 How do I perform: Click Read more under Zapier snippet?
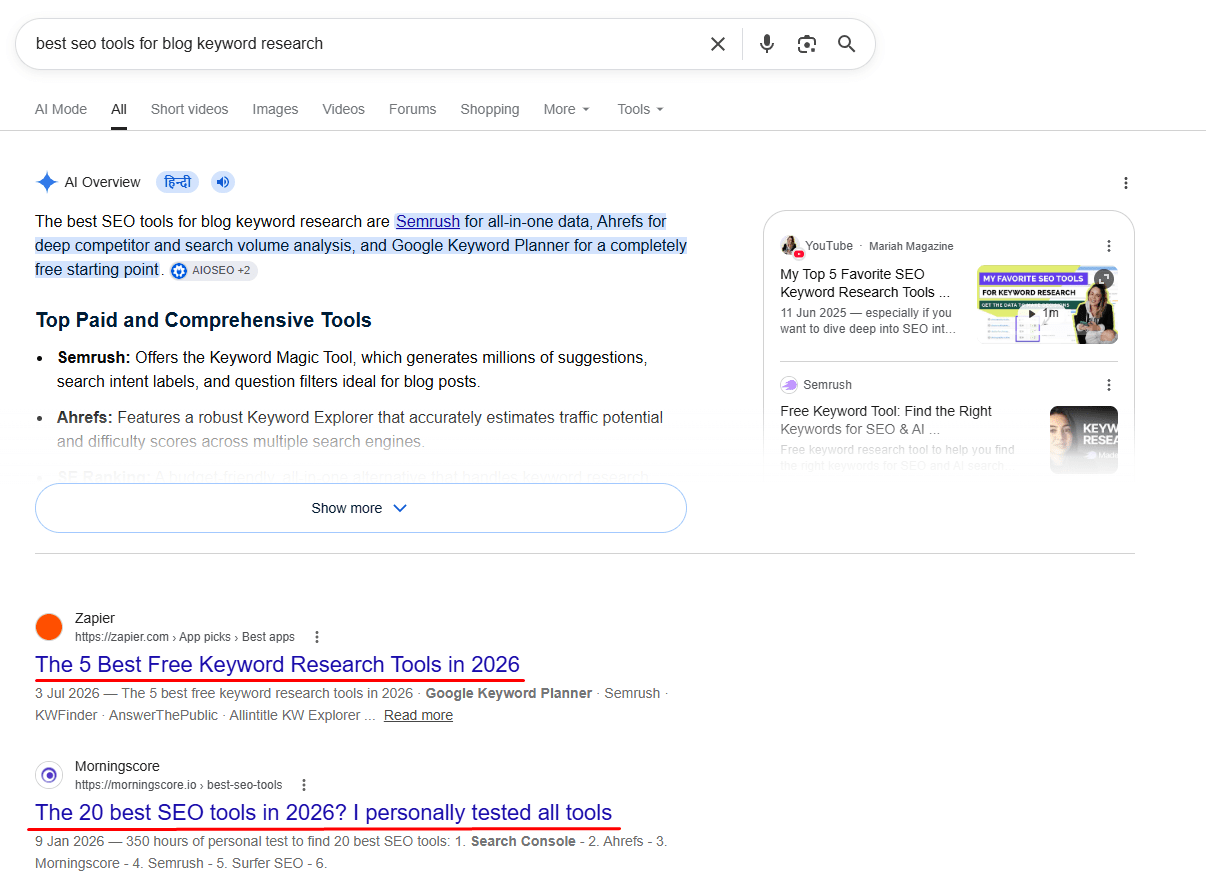pyautogui.click(x=418, y=715)
